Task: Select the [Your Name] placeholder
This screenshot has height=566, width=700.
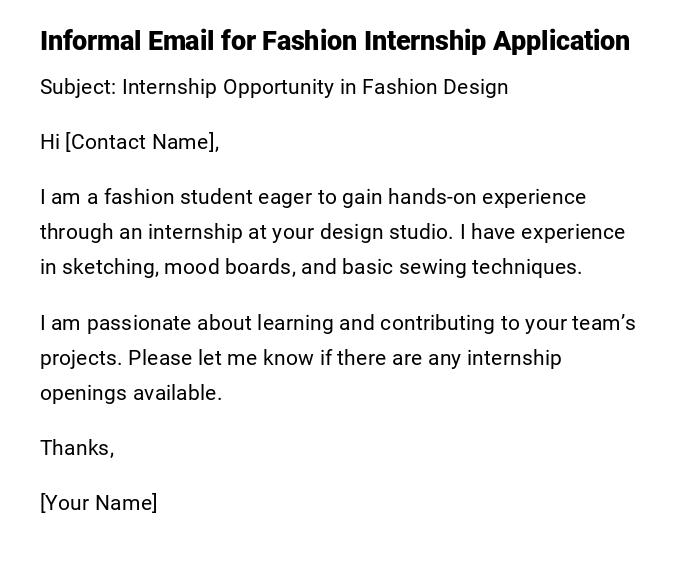Action: pyautogui.click(x=98, y=503)
